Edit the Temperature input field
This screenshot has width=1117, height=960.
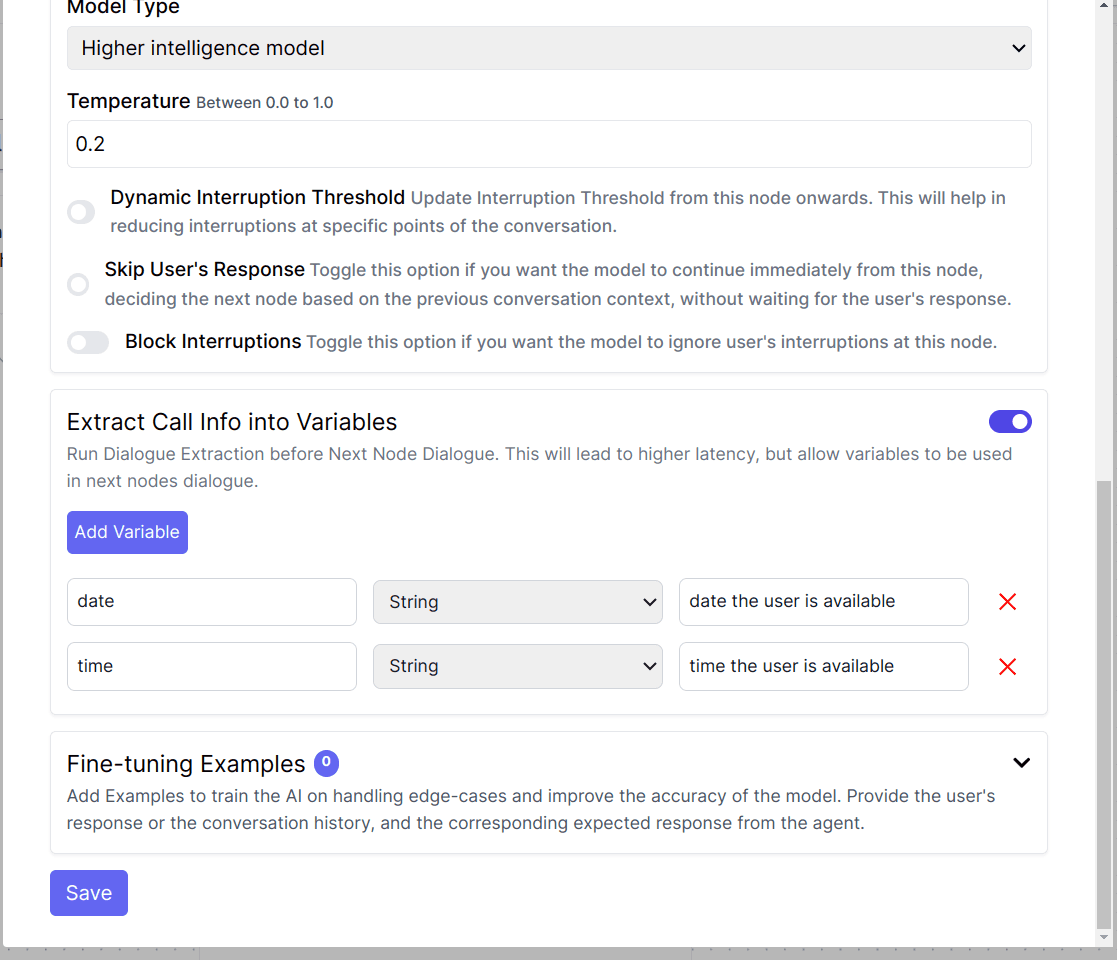point(549,144)
